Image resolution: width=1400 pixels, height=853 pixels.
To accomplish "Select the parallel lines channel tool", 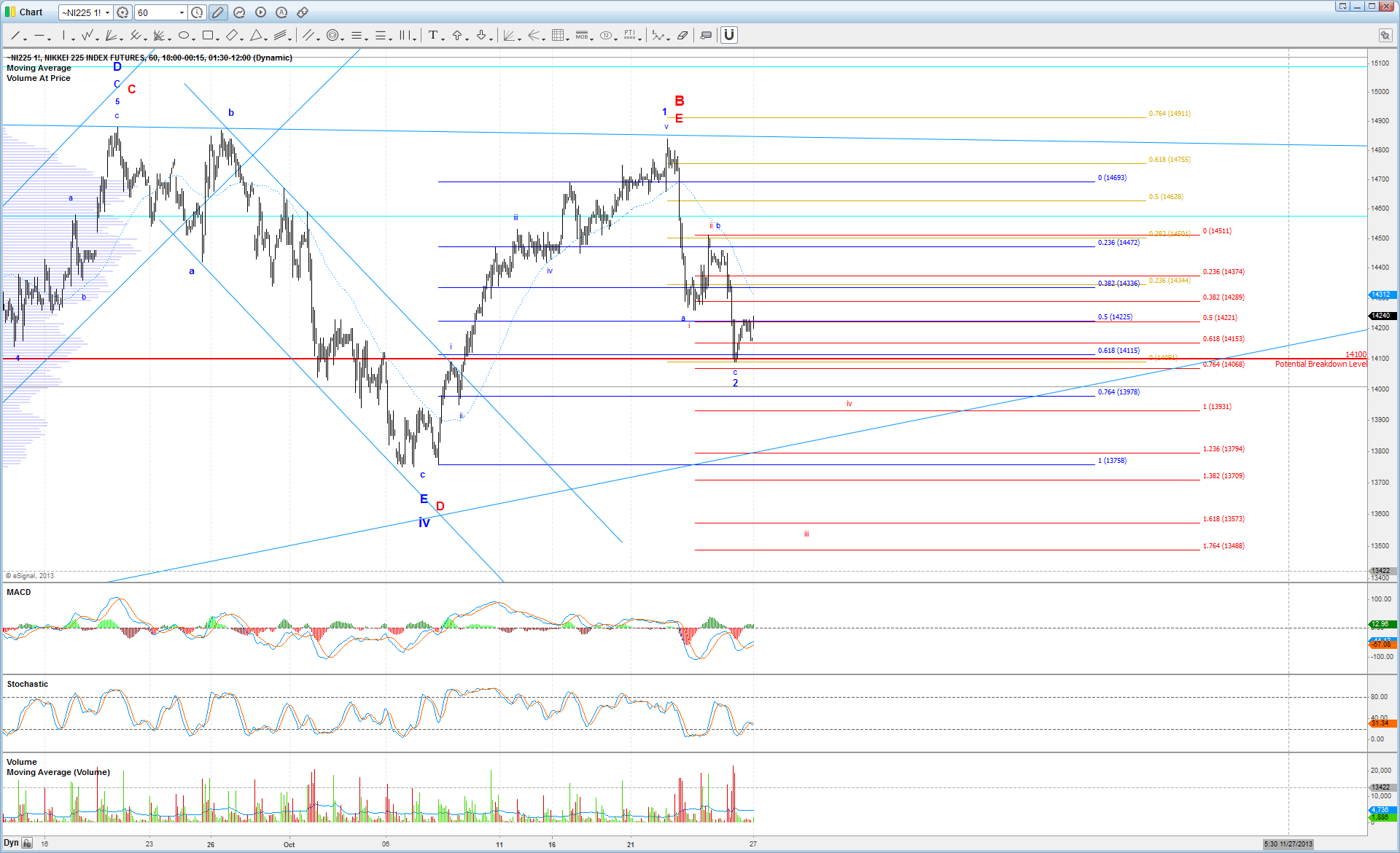I will click(308, 35).
